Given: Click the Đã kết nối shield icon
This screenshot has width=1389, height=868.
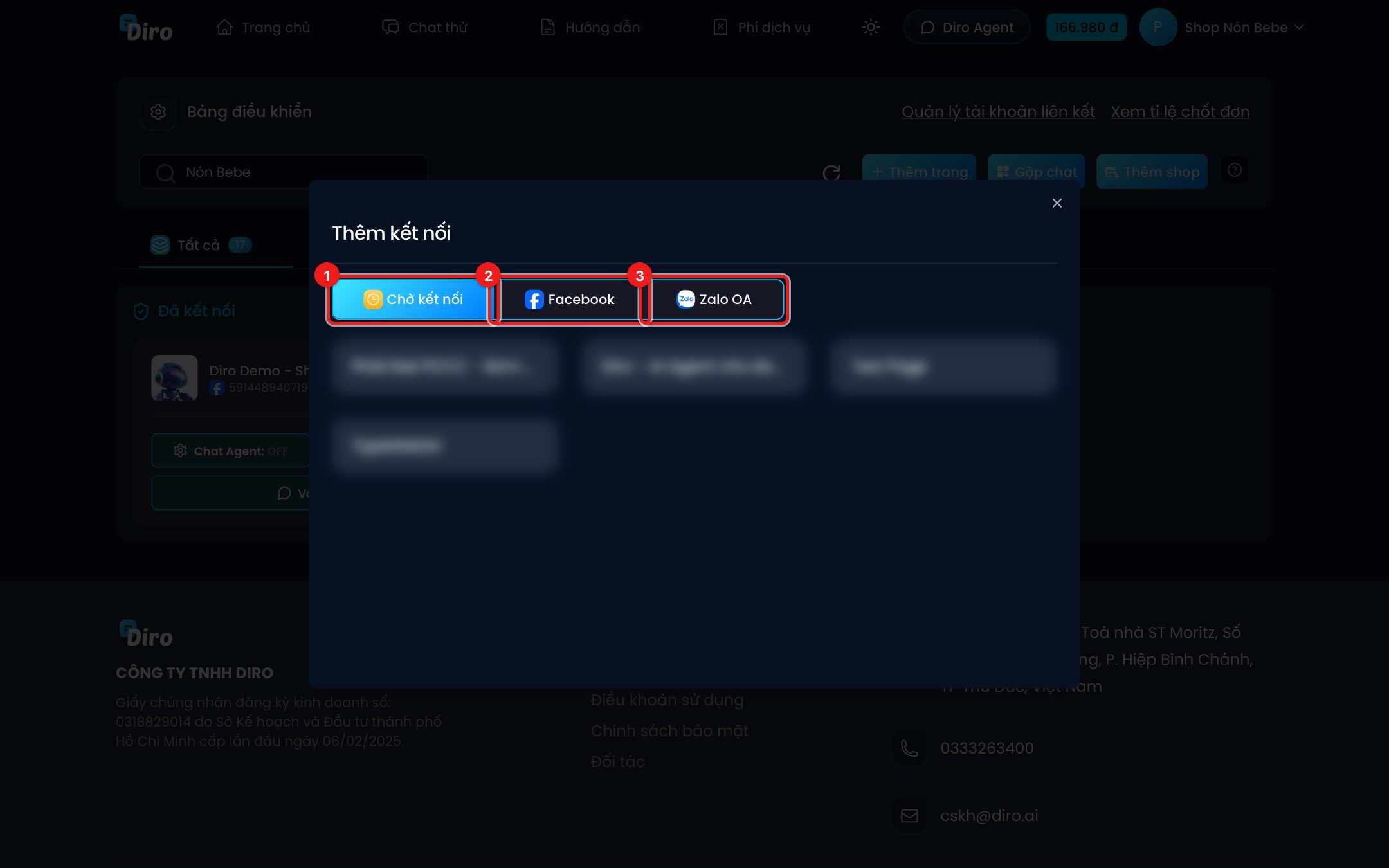Looking at the screenshot, I should tap(141, 311).
